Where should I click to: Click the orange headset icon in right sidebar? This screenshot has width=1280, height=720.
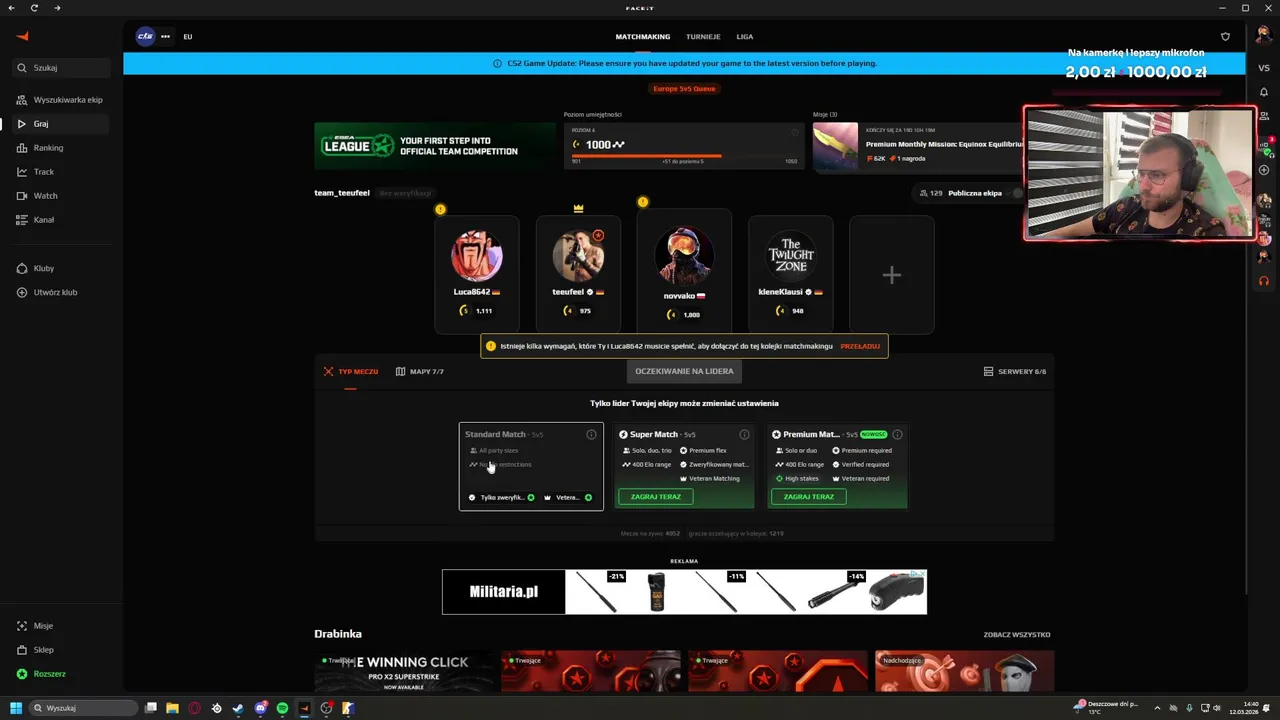1264,281
